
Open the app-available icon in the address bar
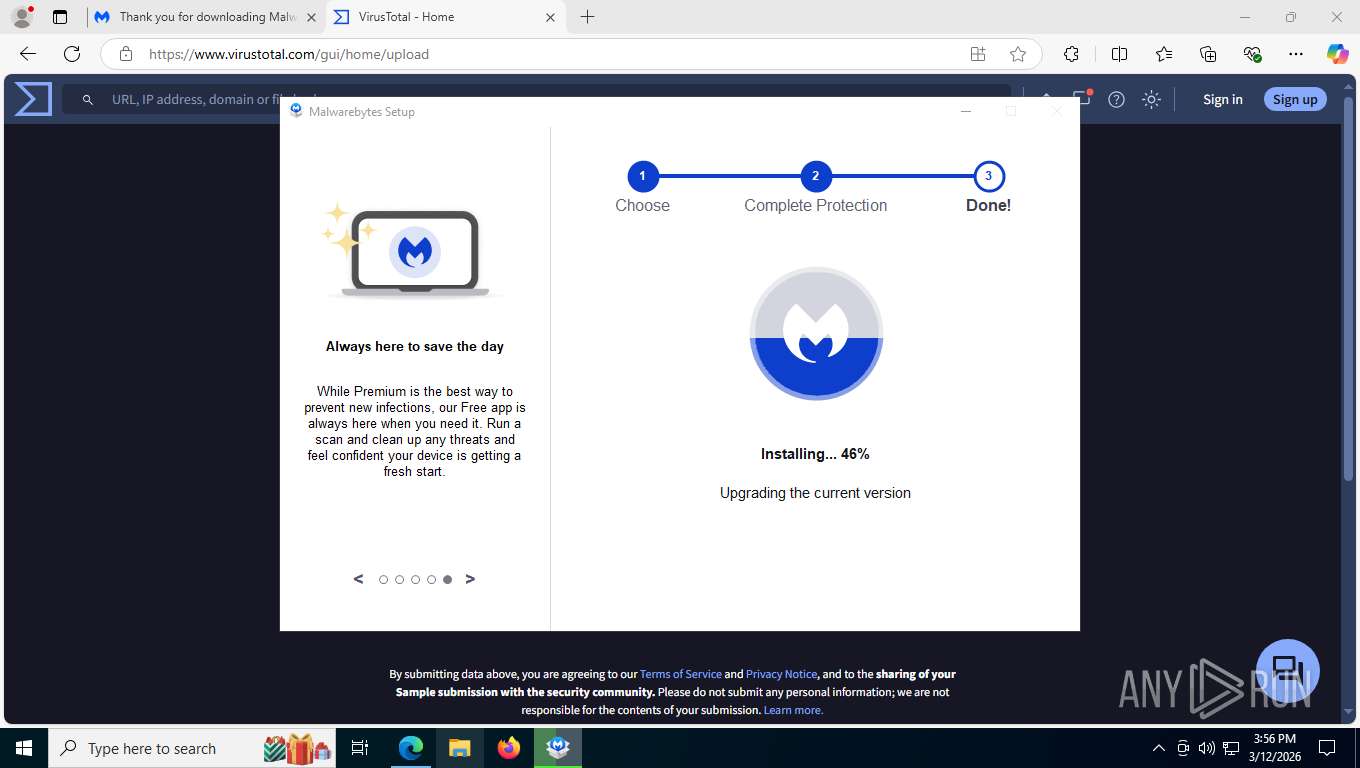pos(978,54)
